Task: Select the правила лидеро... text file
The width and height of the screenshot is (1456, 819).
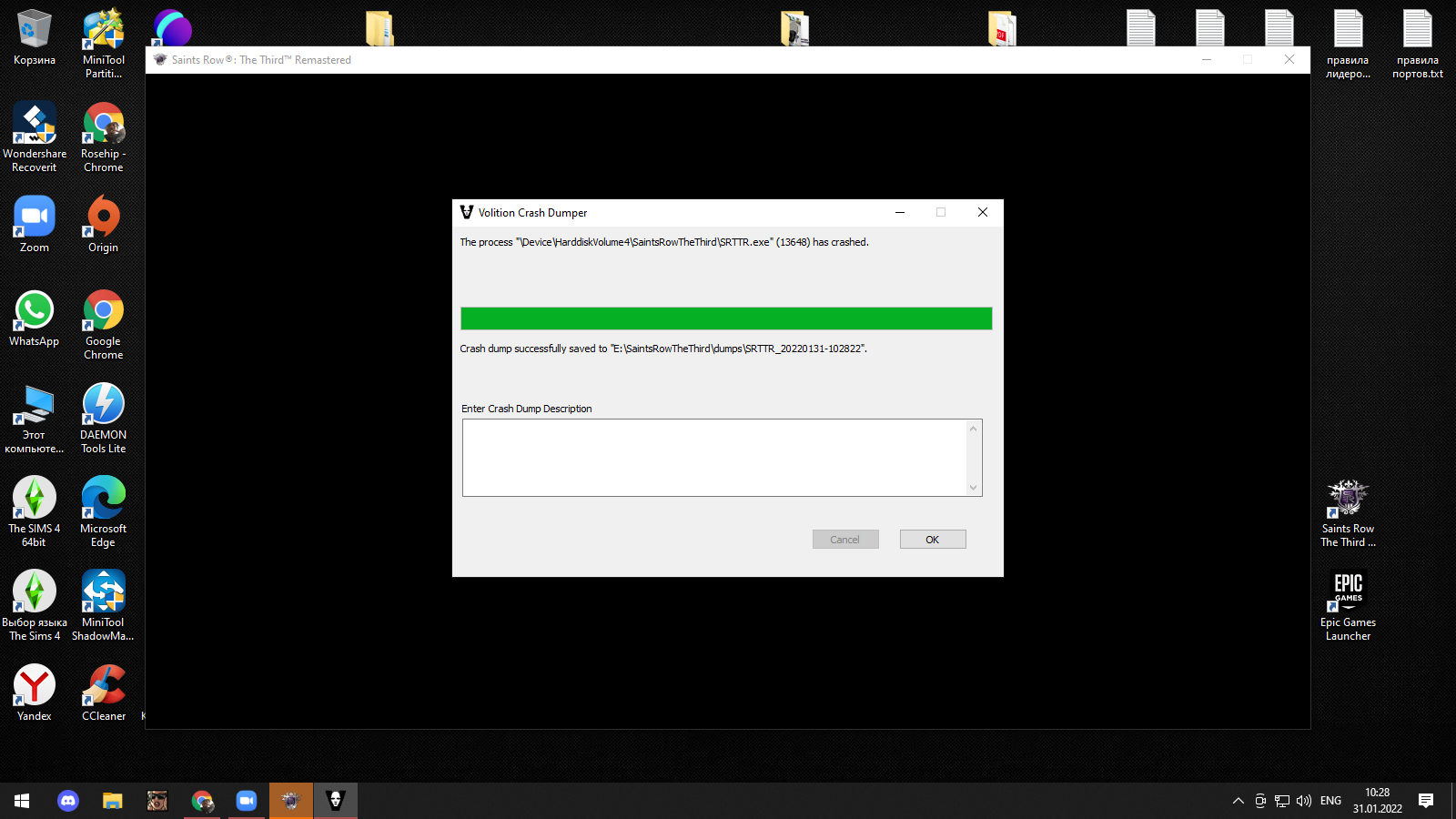Action: [1348, 44]
